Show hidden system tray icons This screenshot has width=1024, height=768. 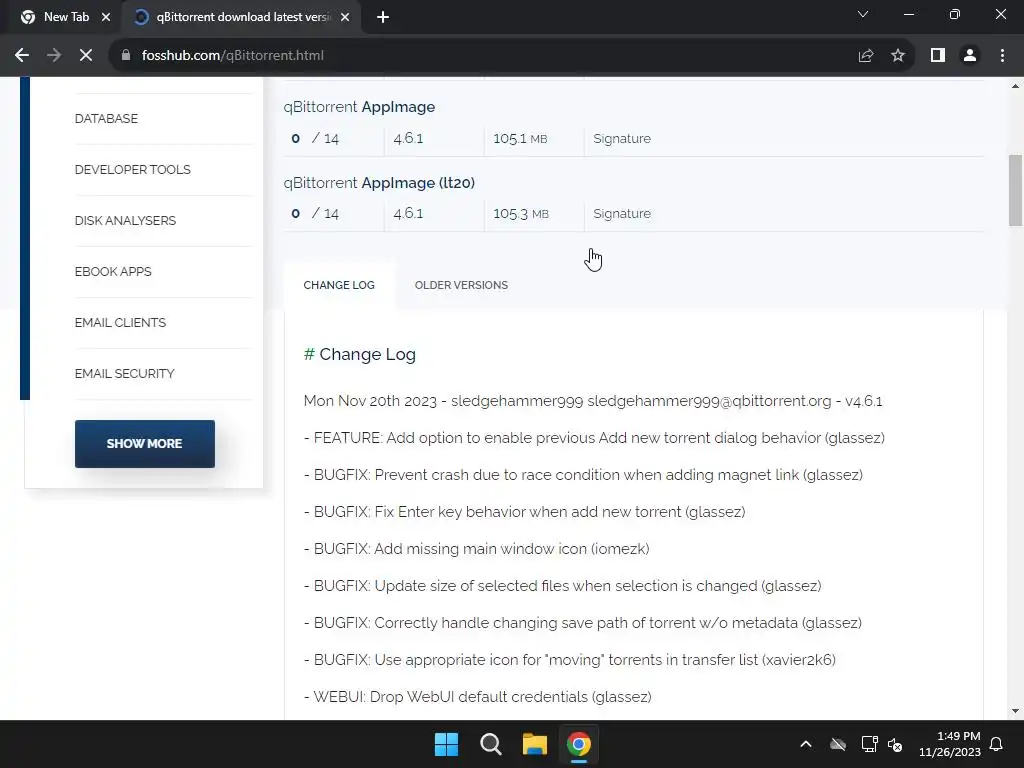click(x=806, y=744)
